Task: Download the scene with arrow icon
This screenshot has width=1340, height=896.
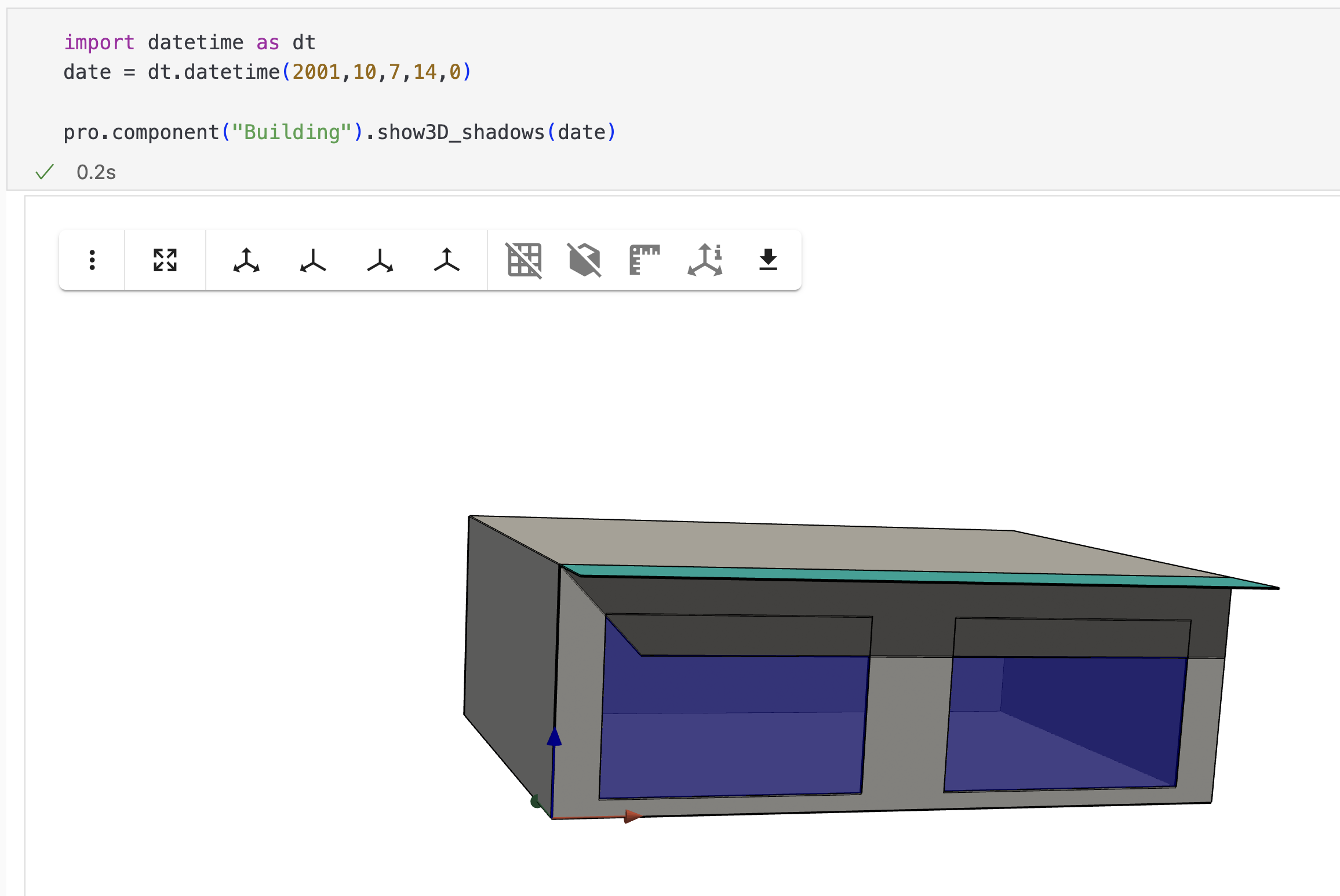Action: coord(768,260)
